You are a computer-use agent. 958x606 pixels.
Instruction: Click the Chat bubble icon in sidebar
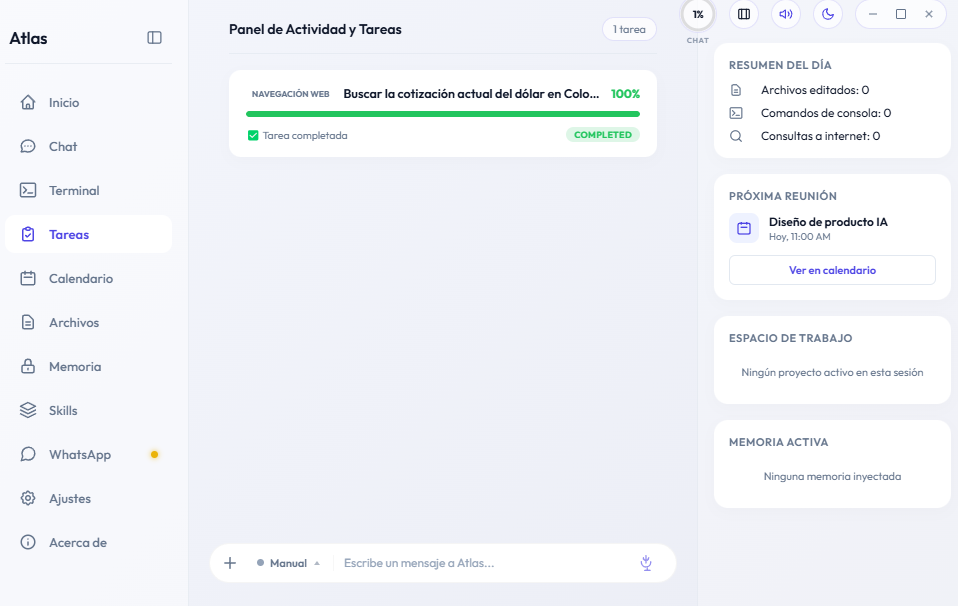coord(28,146)
